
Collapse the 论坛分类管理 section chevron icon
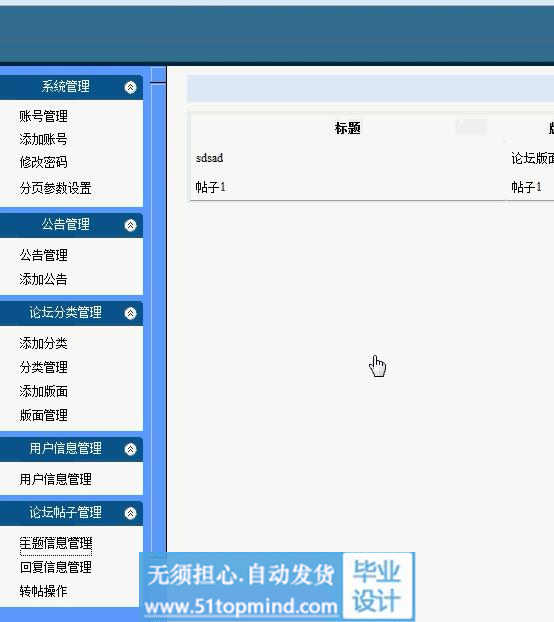[x=130, y=313]
